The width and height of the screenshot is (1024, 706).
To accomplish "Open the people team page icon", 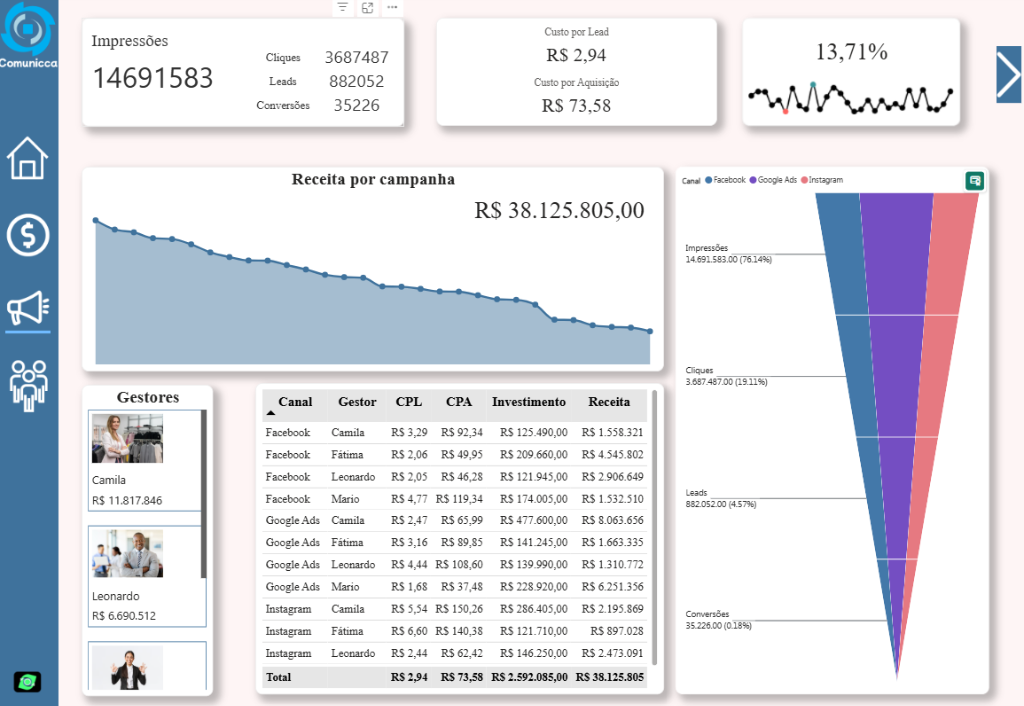I will coord(27,385).
